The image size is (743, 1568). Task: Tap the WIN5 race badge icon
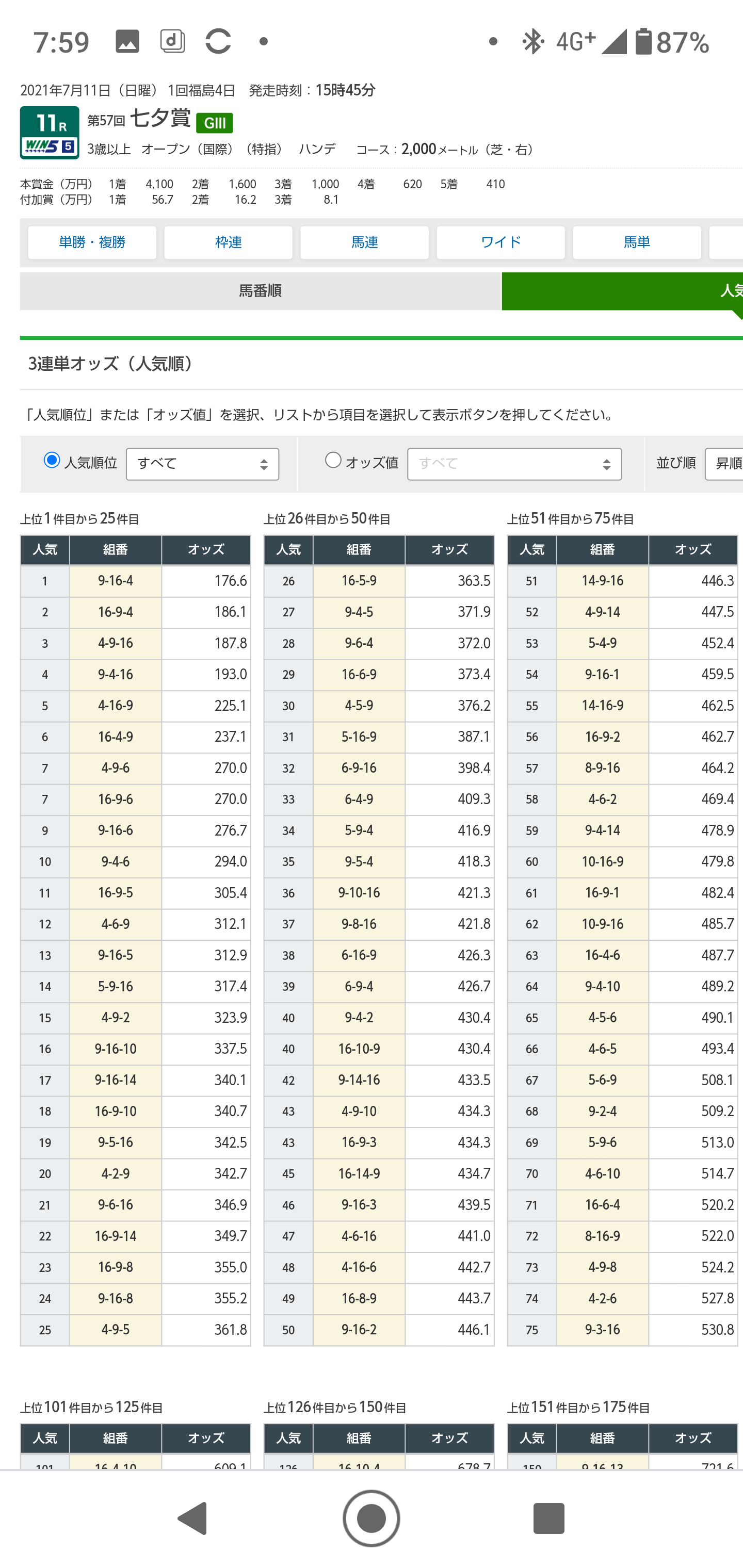point(50,133)
